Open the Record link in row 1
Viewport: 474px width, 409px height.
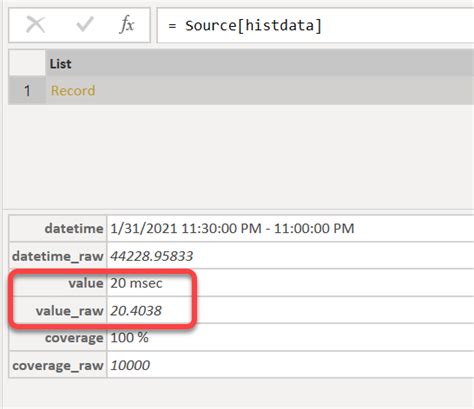[x=73, y=91]
